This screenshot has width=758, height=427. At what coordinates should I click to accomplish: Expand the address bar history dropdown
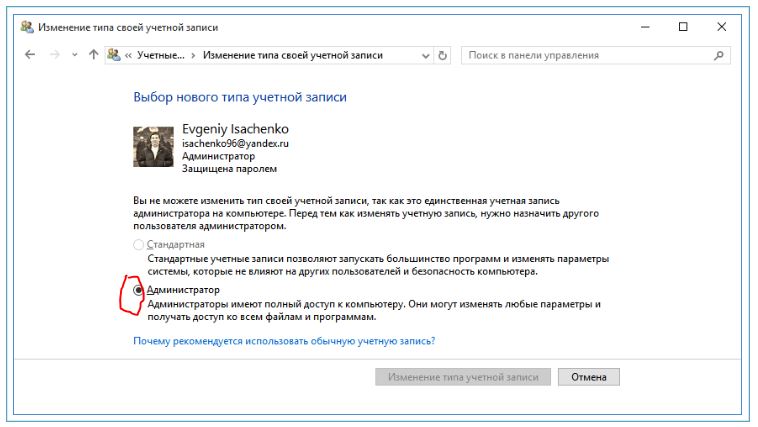coord(424,56)
